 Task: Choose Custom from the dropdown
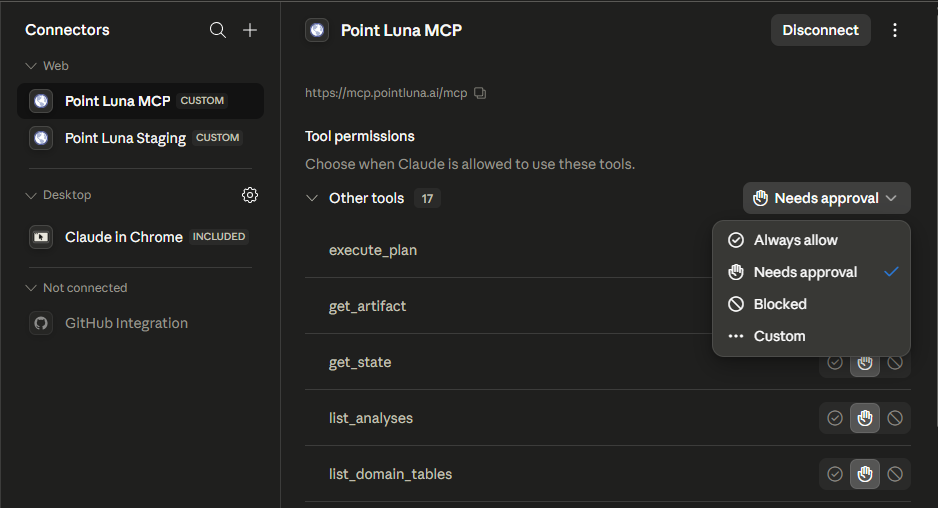(811, 336)
